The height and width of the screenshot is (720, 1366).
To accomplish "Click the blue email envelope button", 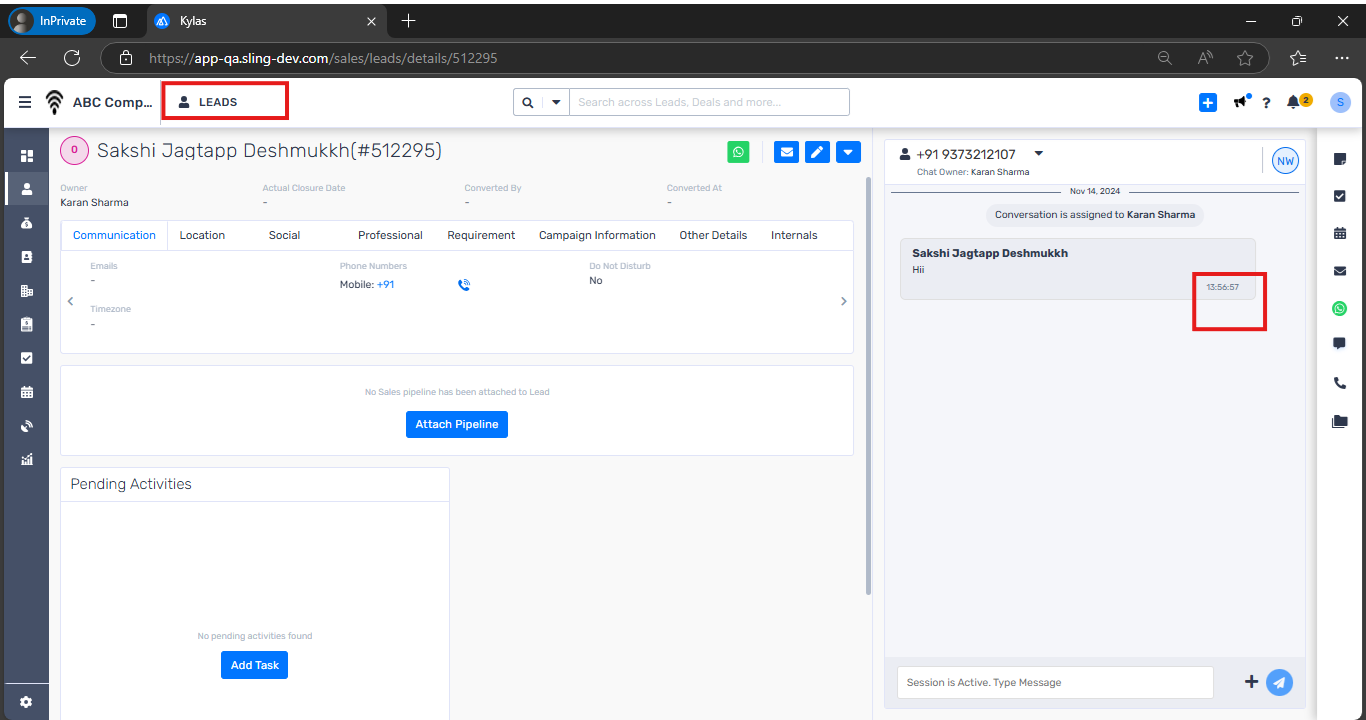I will point(786,152).
